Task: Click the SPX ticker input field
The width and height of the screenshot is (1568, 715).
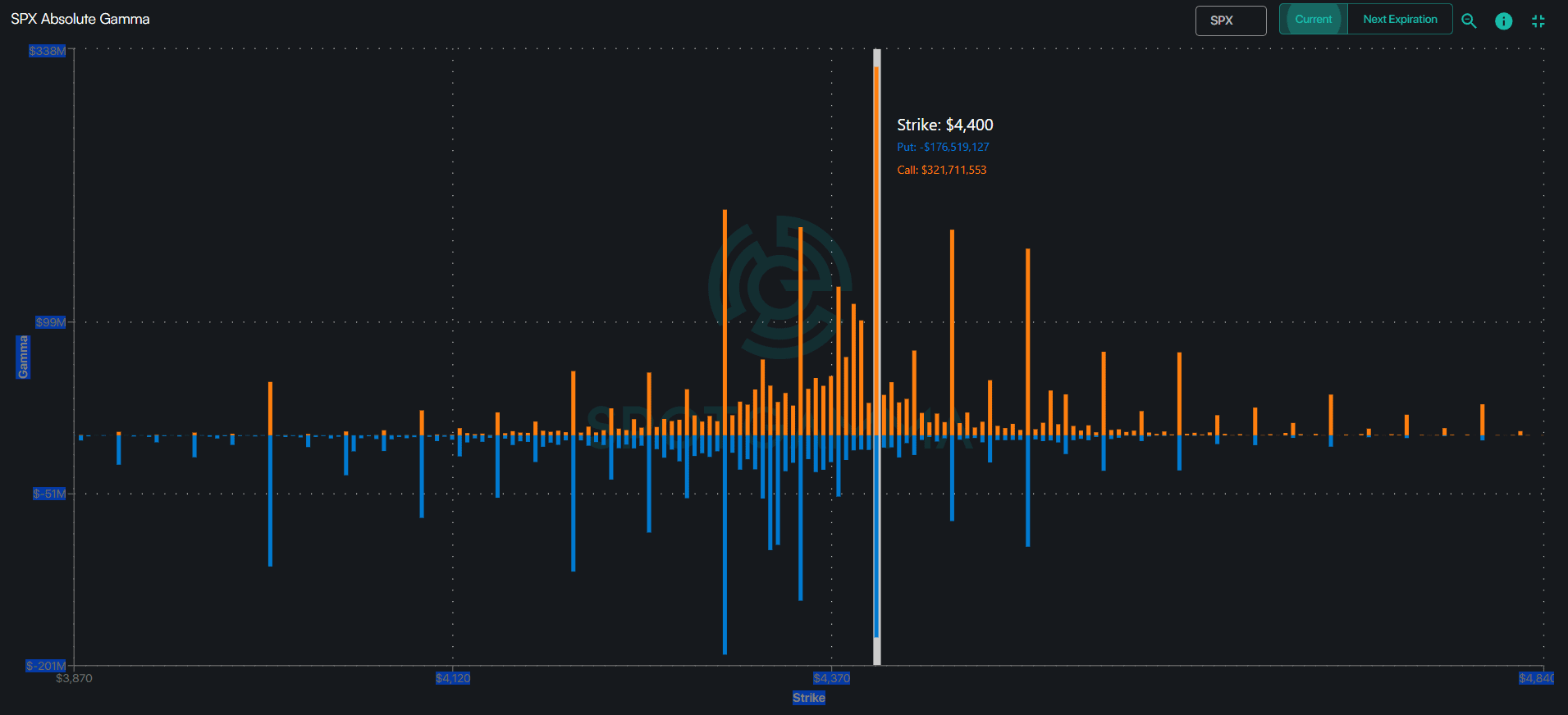Action: pos(1231,20)
